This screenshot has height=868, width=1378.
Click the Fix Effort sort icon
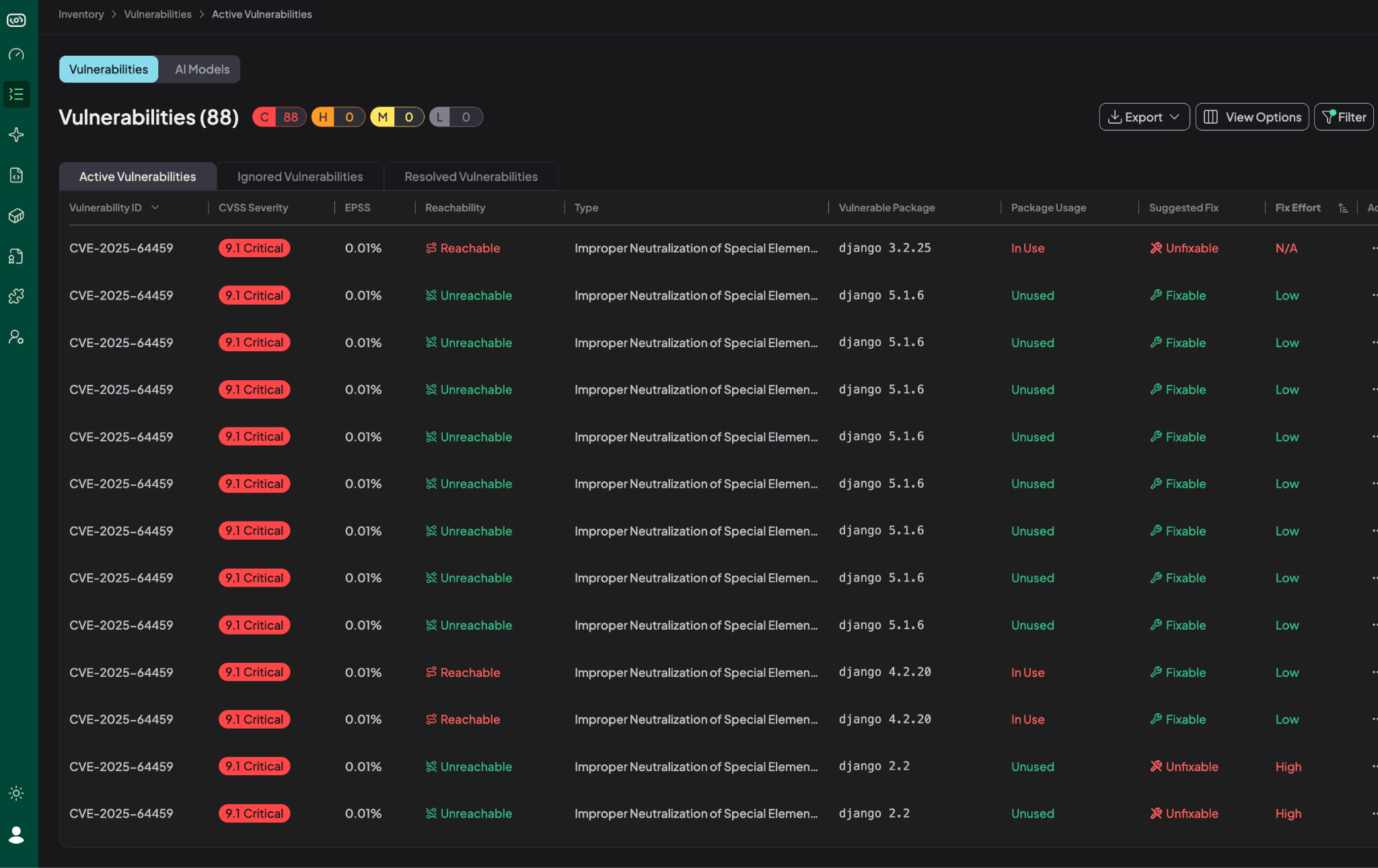pos(1343,208)
